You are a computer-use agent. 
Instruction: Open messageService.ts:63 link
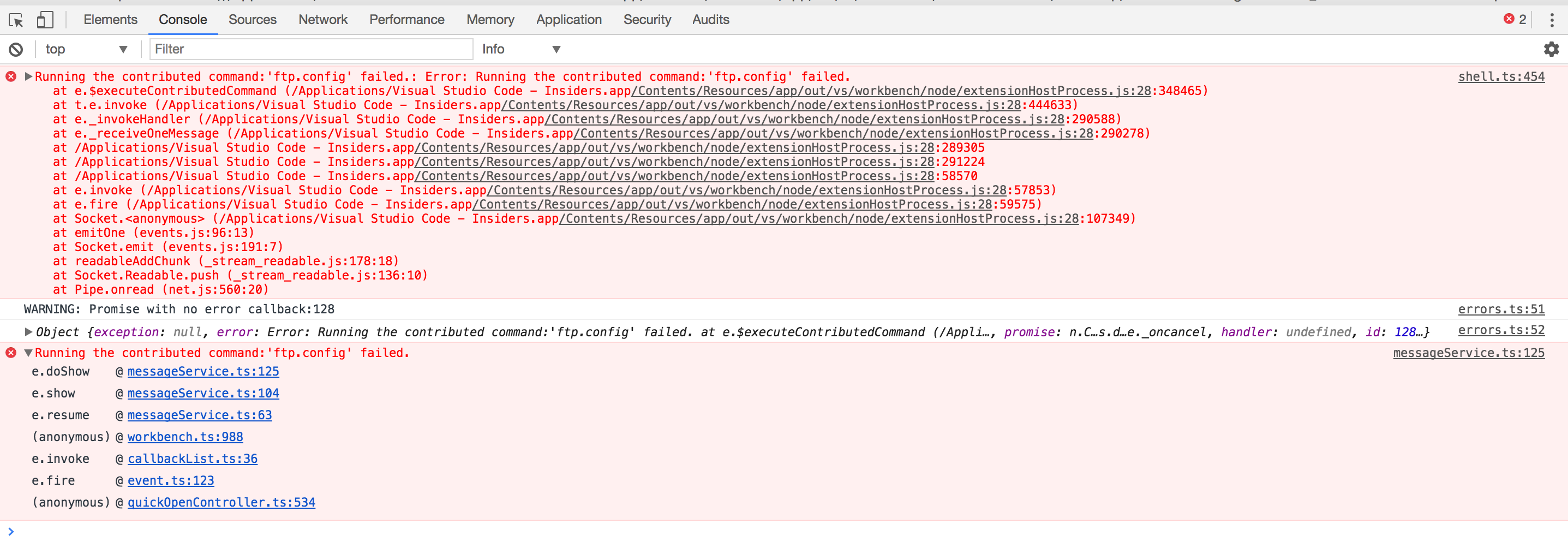click(200, 415)
